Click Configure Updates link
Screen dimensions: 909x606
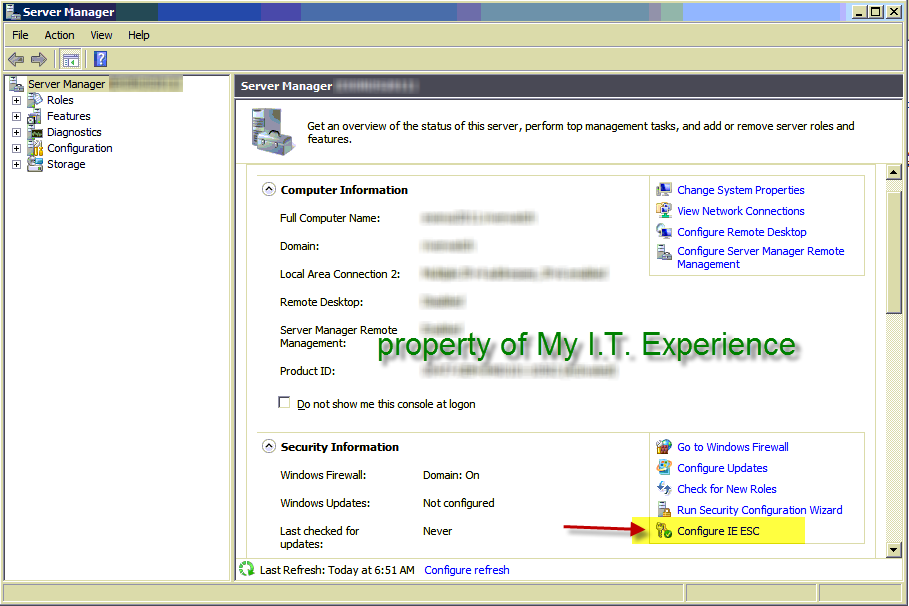[722, 468]
